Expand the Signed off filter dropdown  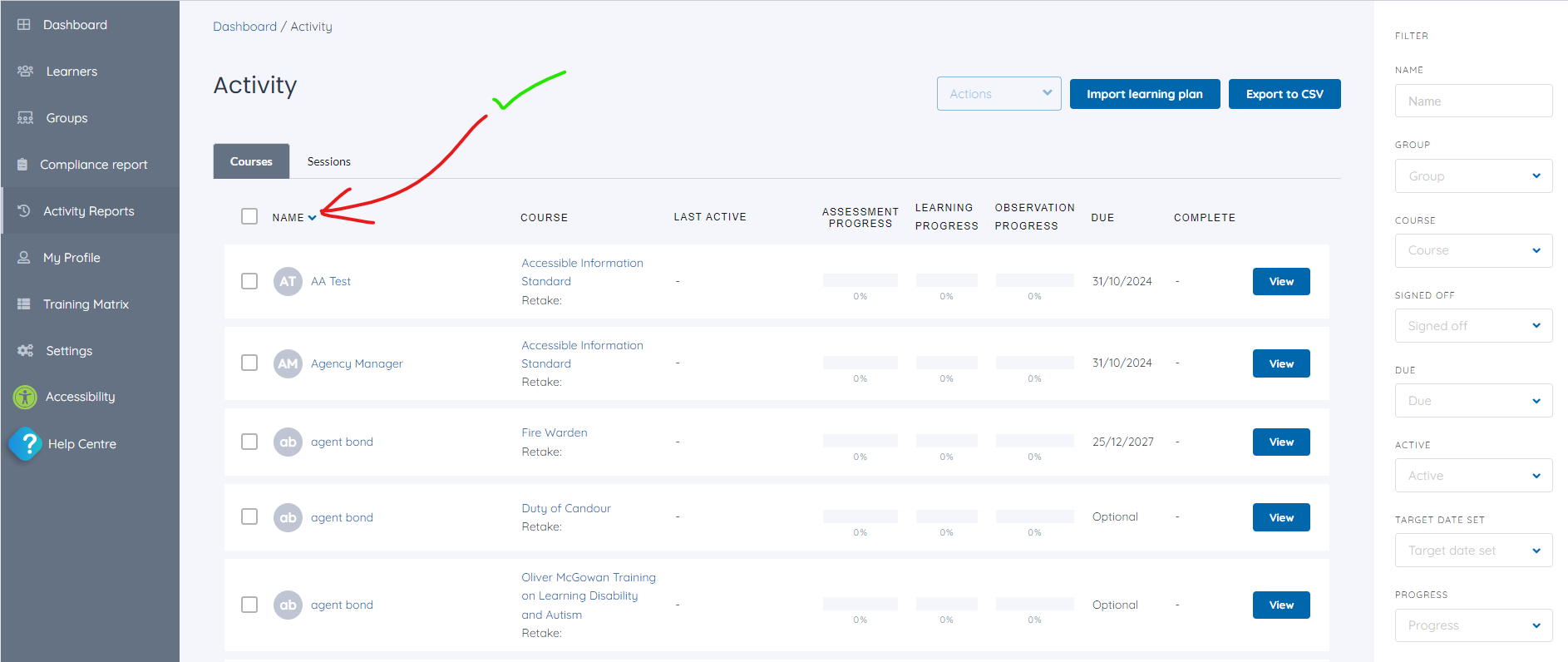tap(1473, 325)
